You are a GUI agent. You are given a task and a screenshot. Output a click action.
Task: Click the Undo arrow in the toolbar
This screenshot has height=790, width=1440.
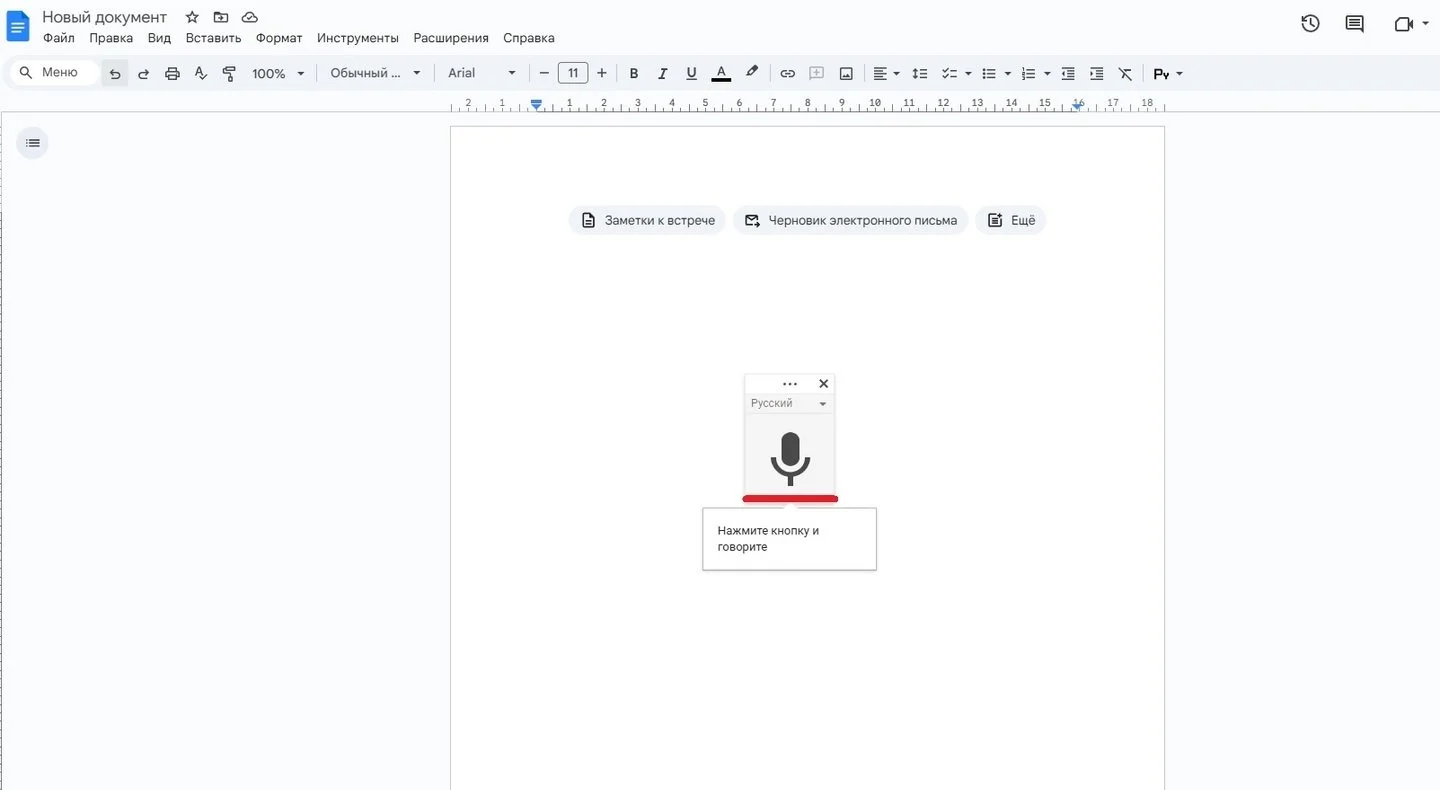pyautogui.click(x=115, y=73)
